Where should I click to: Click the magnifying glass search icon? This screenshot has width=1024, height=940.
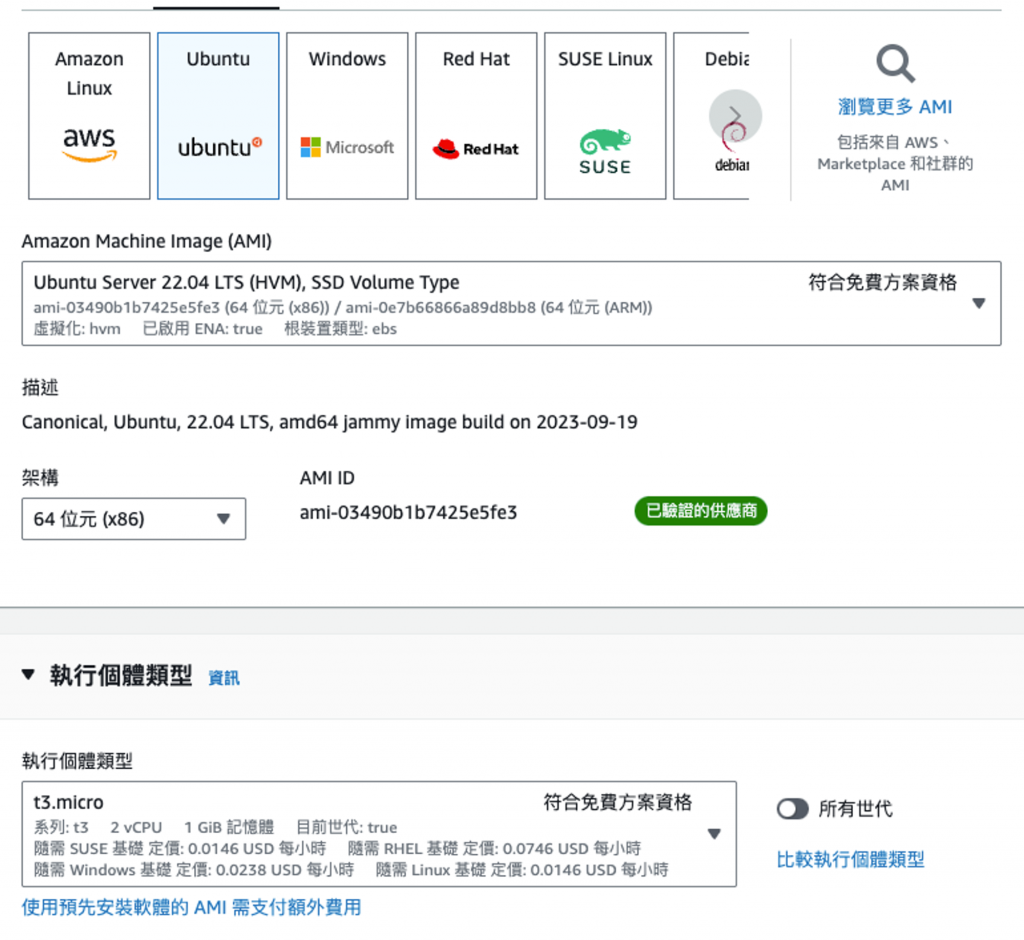pyautogui.click(x=895, y=63)
